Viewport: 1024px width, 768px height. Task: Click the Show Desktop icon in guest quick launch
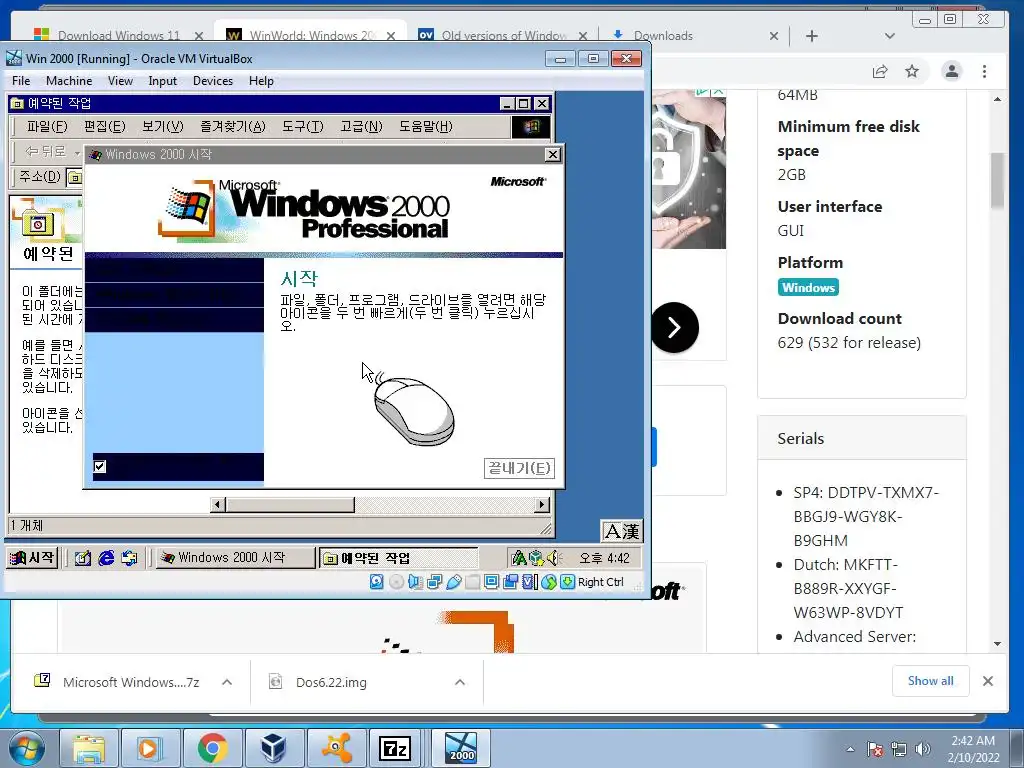[x=82, y=558]
